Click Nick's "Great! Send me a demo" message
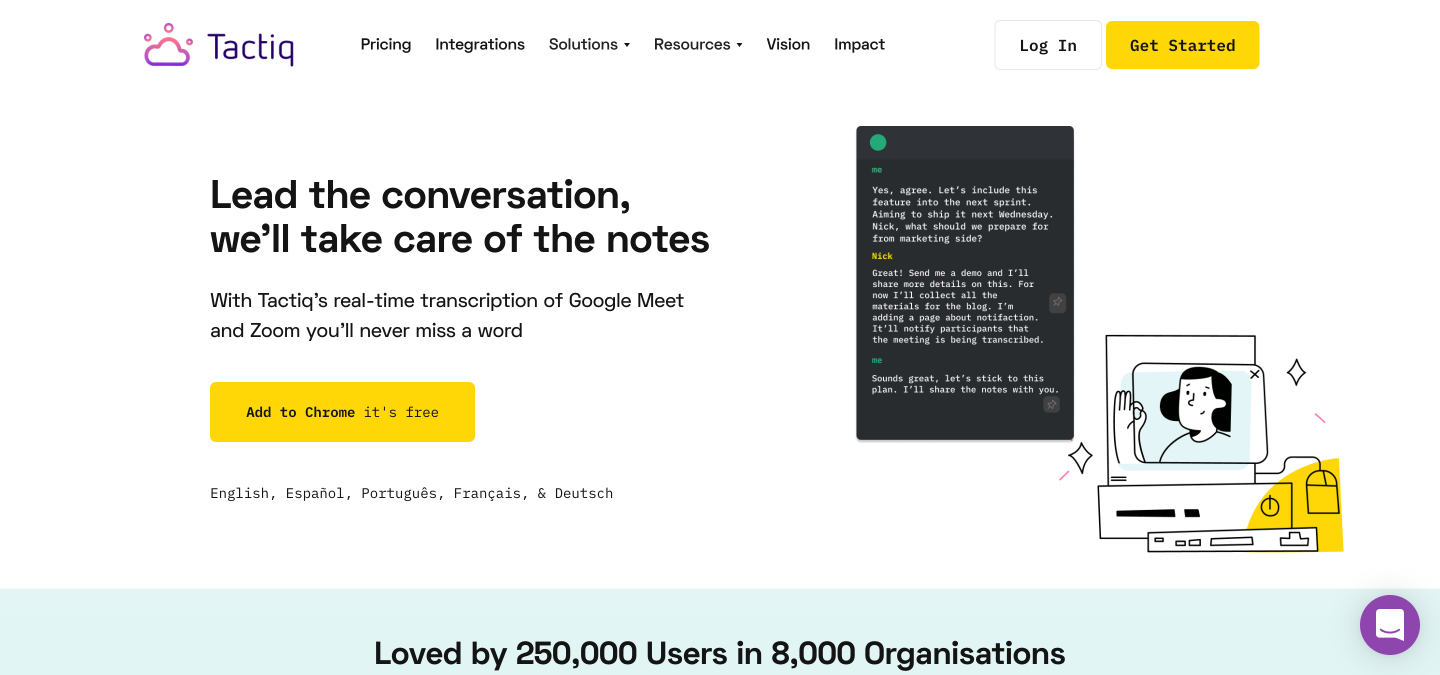The image size is (1440, 675). coord(957,306)
